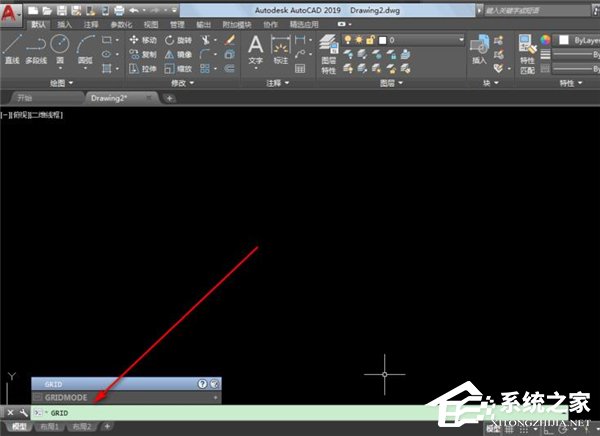Expand the Block (块) panel
The image size is (600, 436).
pyautogui.click(x=491, y=83)
